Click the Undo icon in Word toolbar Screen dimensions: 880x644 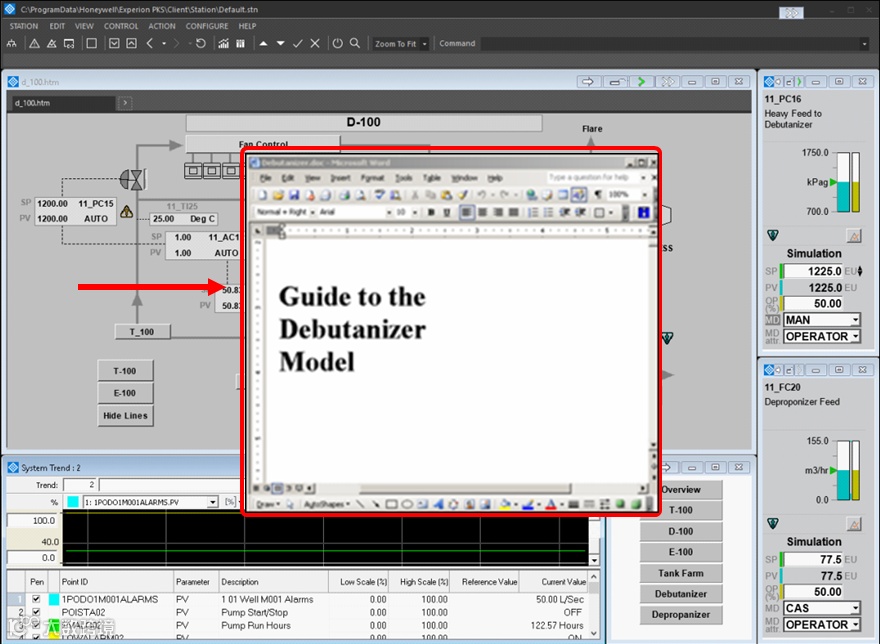click(482, 195)
